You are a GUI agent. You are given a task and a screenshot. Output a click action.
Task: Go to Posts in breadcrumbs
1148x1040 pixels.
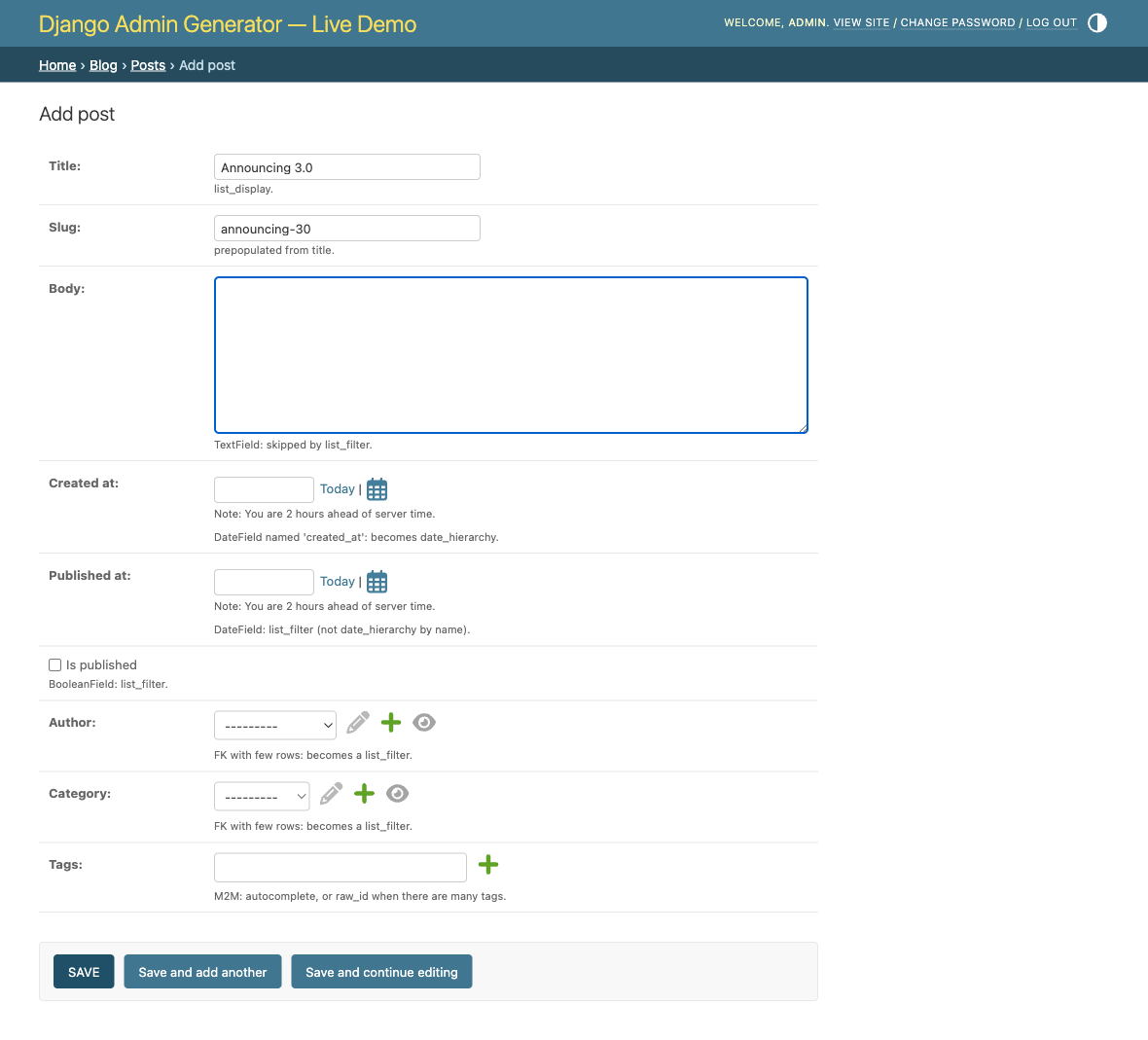(148, 65)
